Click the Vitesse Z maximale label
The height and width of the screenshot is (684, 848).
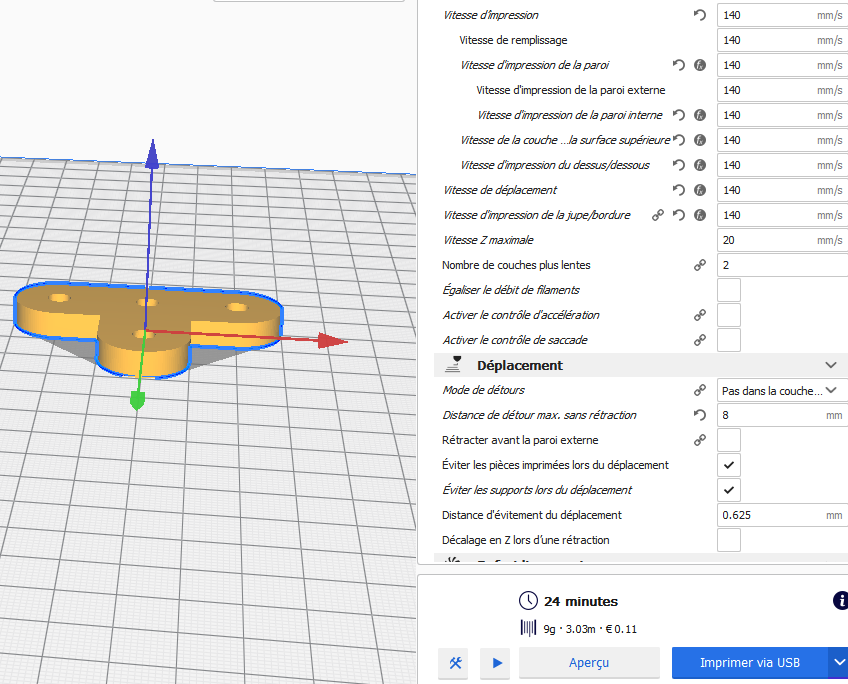(488, 240)
